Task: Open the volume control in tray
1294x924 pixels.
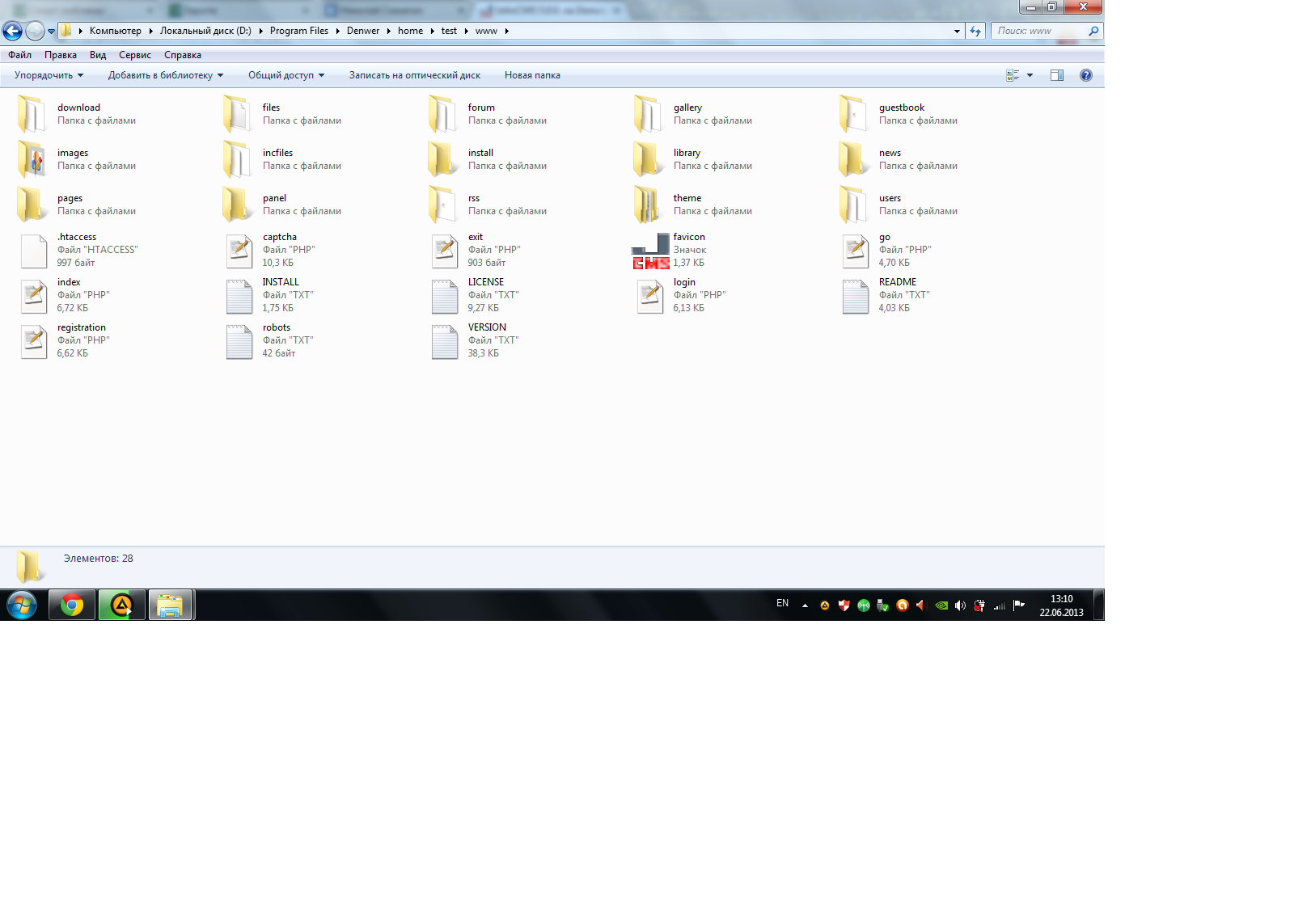Action: coord(960,605)
